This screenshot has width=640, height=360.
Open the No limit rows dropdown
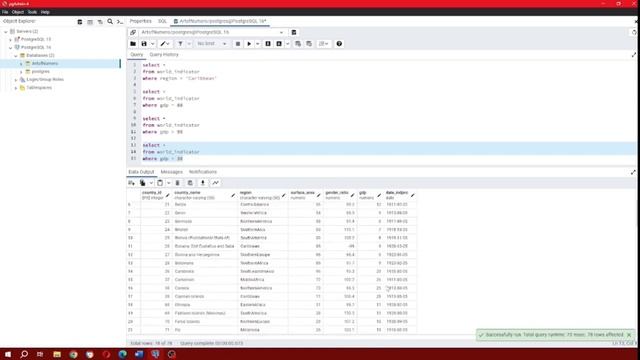[x=211, y=44]
